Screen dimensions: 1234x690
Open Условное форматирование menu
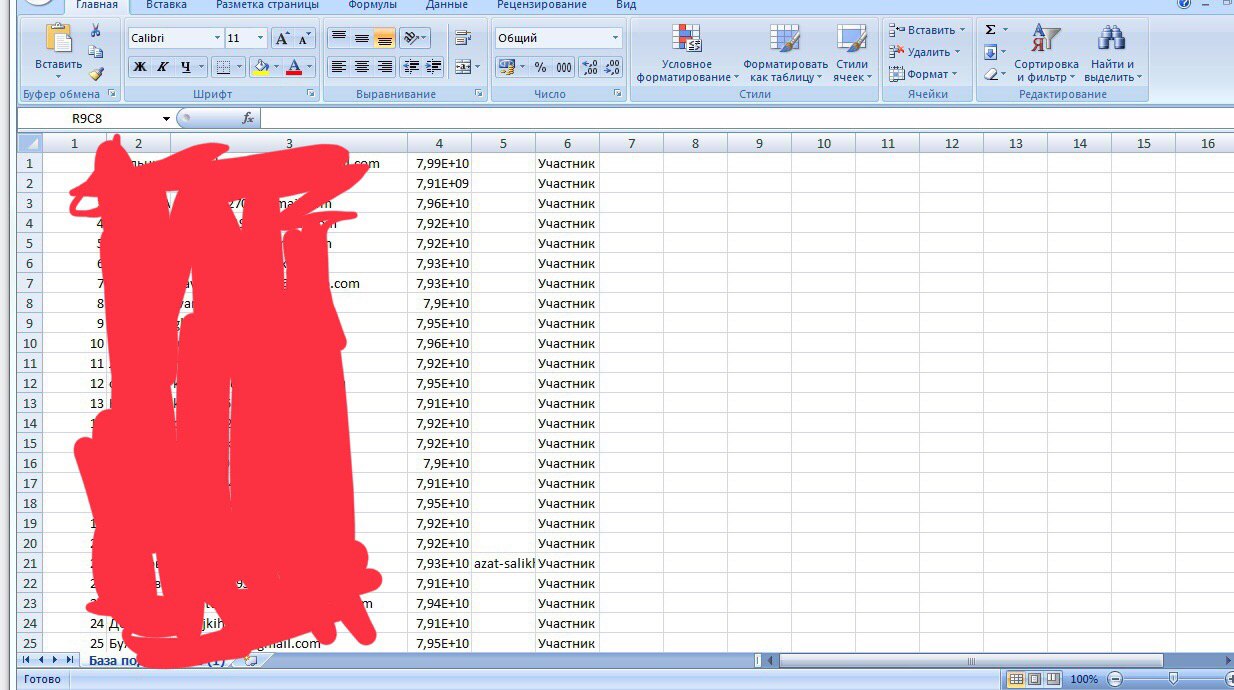click(x=687, y=55)
